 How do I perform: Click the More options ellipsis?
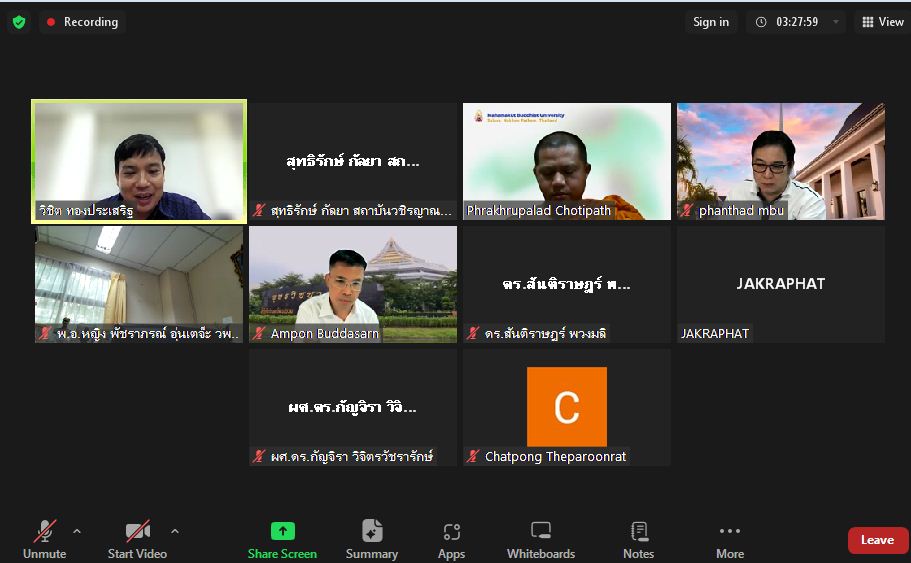tap(729, 539)
